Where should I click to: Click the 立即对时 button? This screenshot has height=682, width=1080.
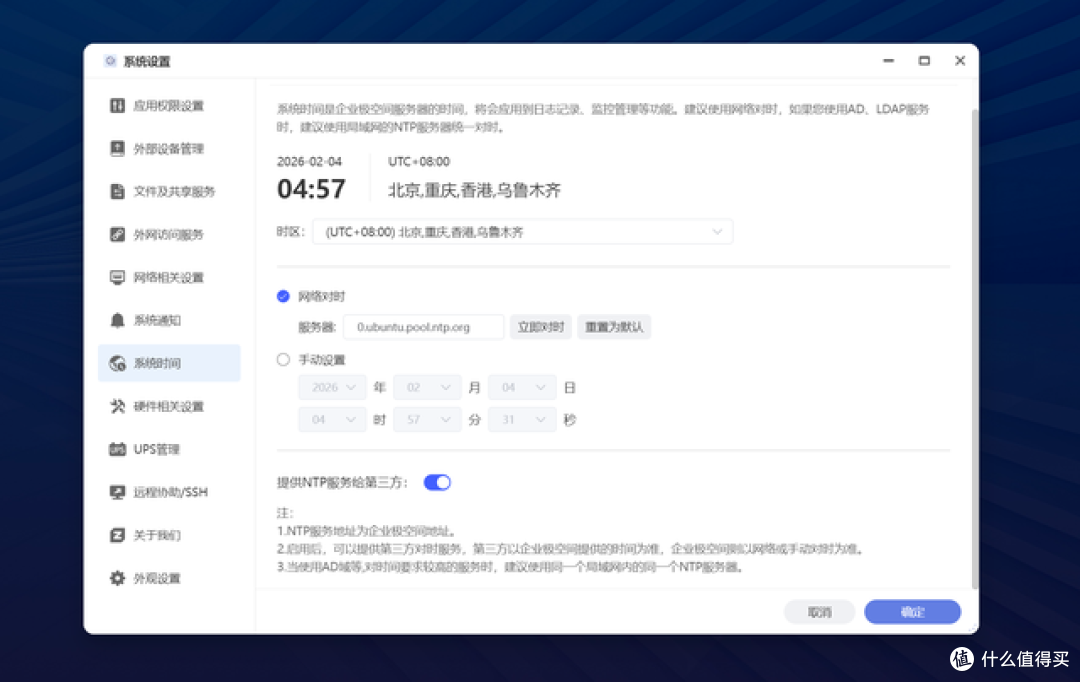pyautogui.click(x=541, y=327)
